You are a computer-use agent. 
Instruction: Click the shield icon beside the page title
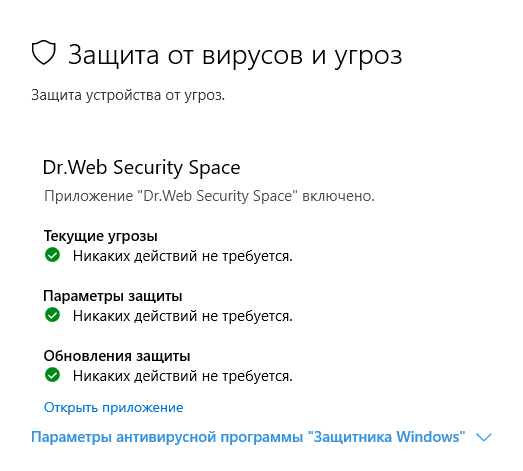[x=43, y=53]
